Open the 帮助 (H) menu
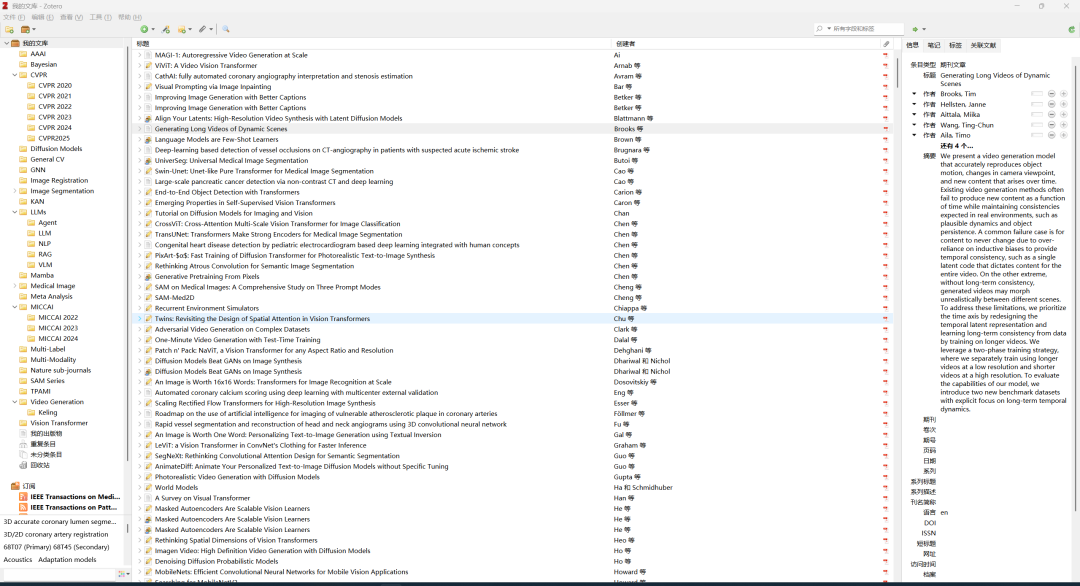The height and width of the screenshot is (586, 1080). [x=130, y=17]
